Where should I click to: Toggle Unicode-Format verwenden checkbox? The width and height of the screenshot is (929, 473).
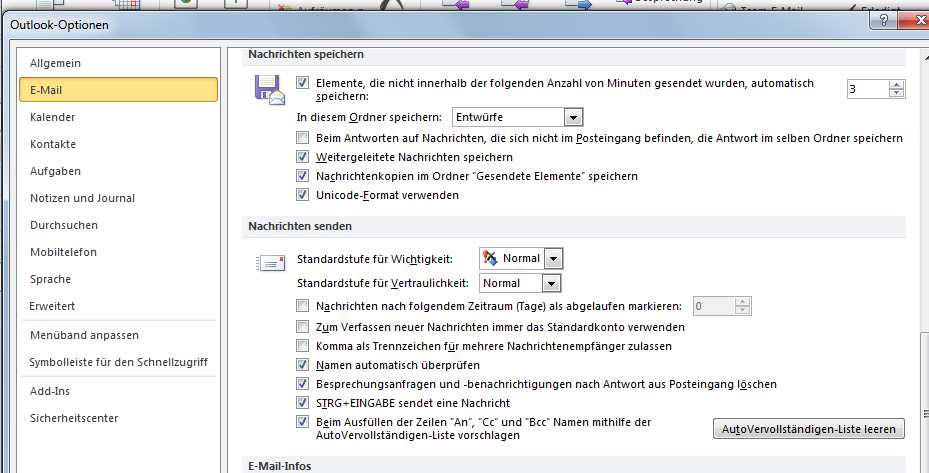coord(303,194)
